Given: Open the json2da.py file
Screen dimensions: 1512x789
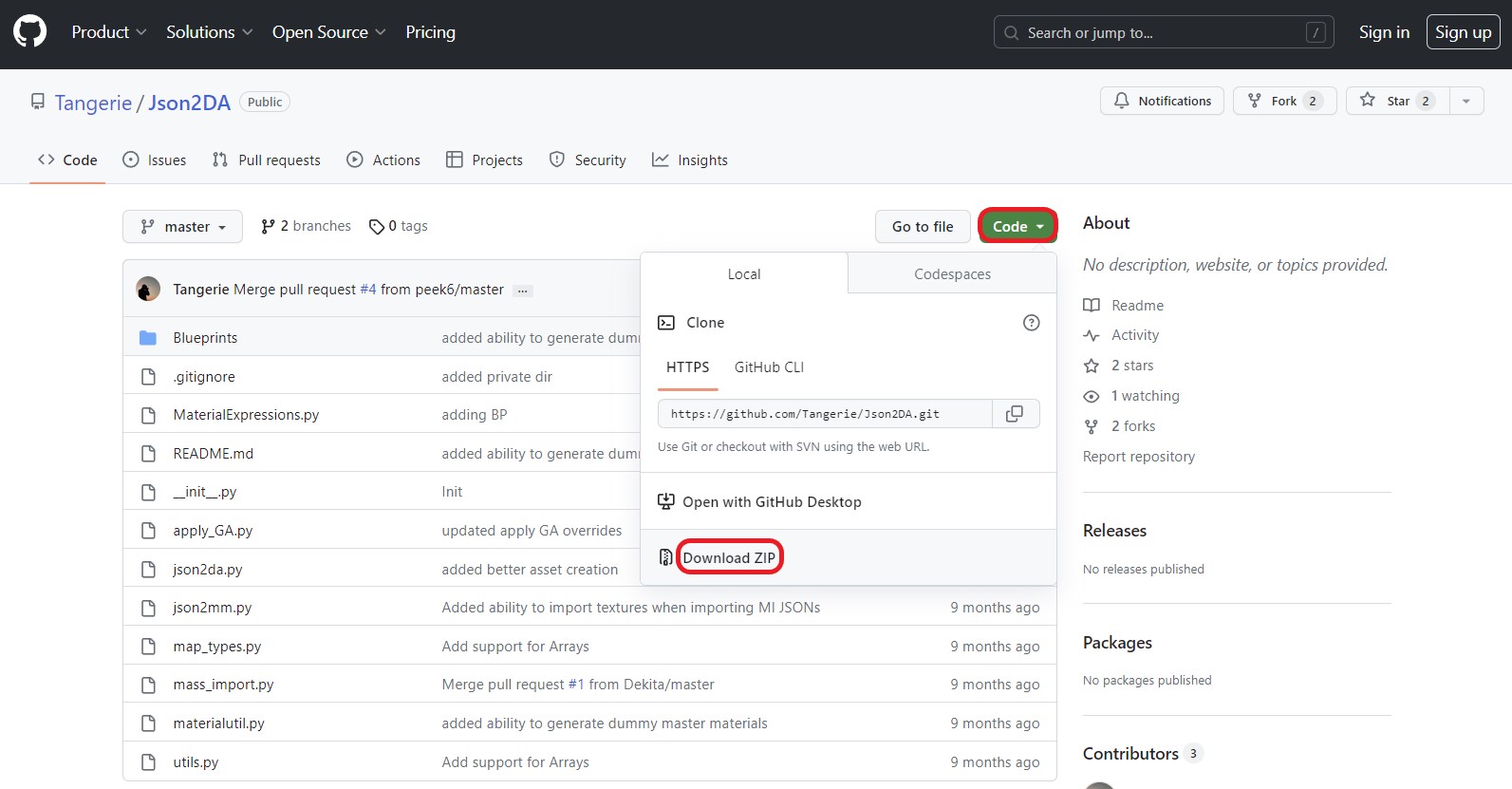Looking at the screenshot, I should 208,570.
